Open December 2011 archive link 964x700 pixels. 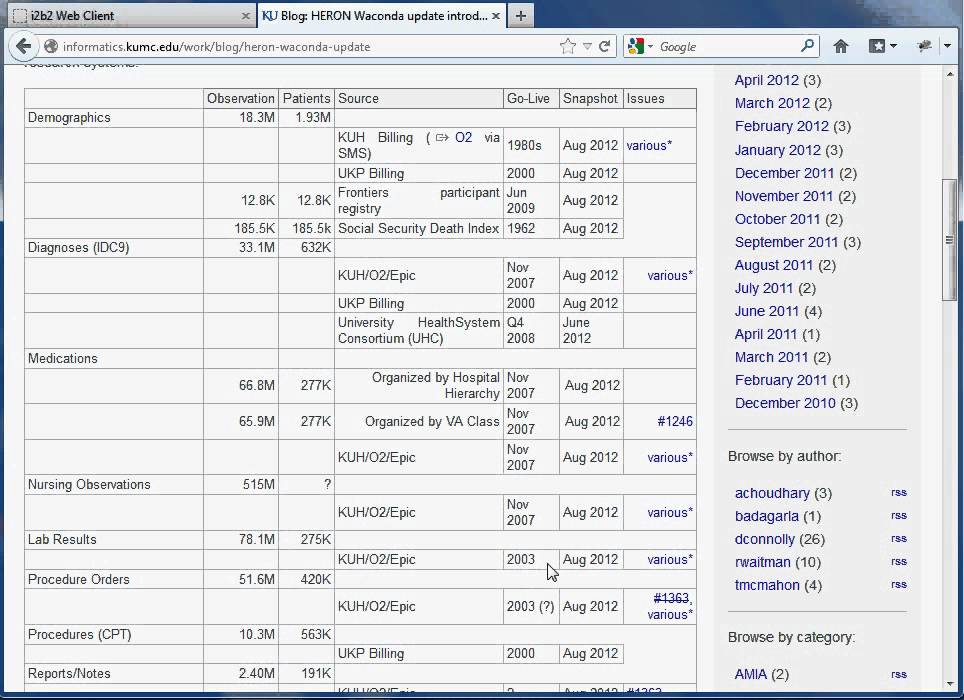(x=784, y=173)
